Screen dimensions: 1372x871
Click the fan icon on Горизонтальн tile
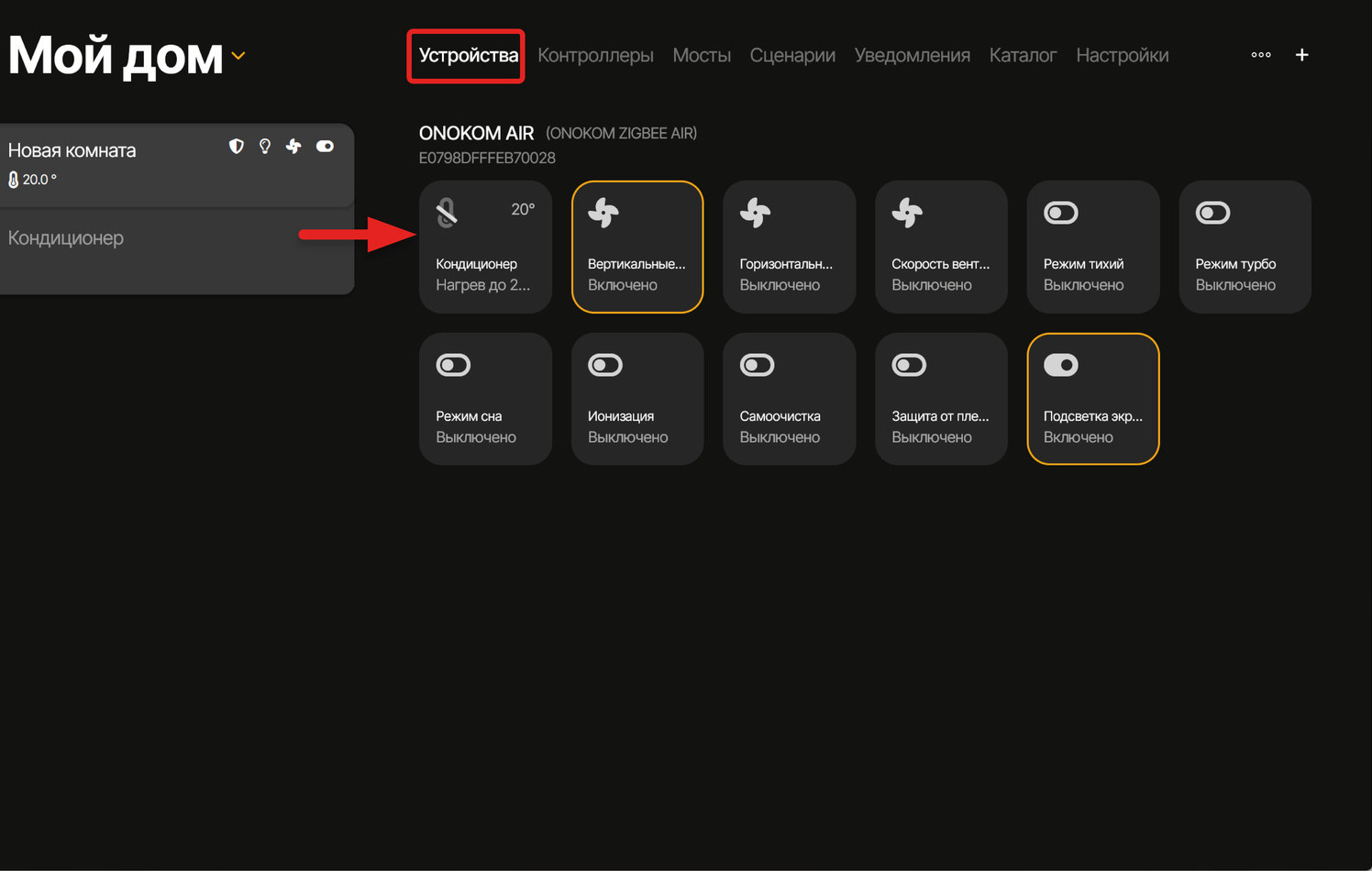(x=756, y=213)
